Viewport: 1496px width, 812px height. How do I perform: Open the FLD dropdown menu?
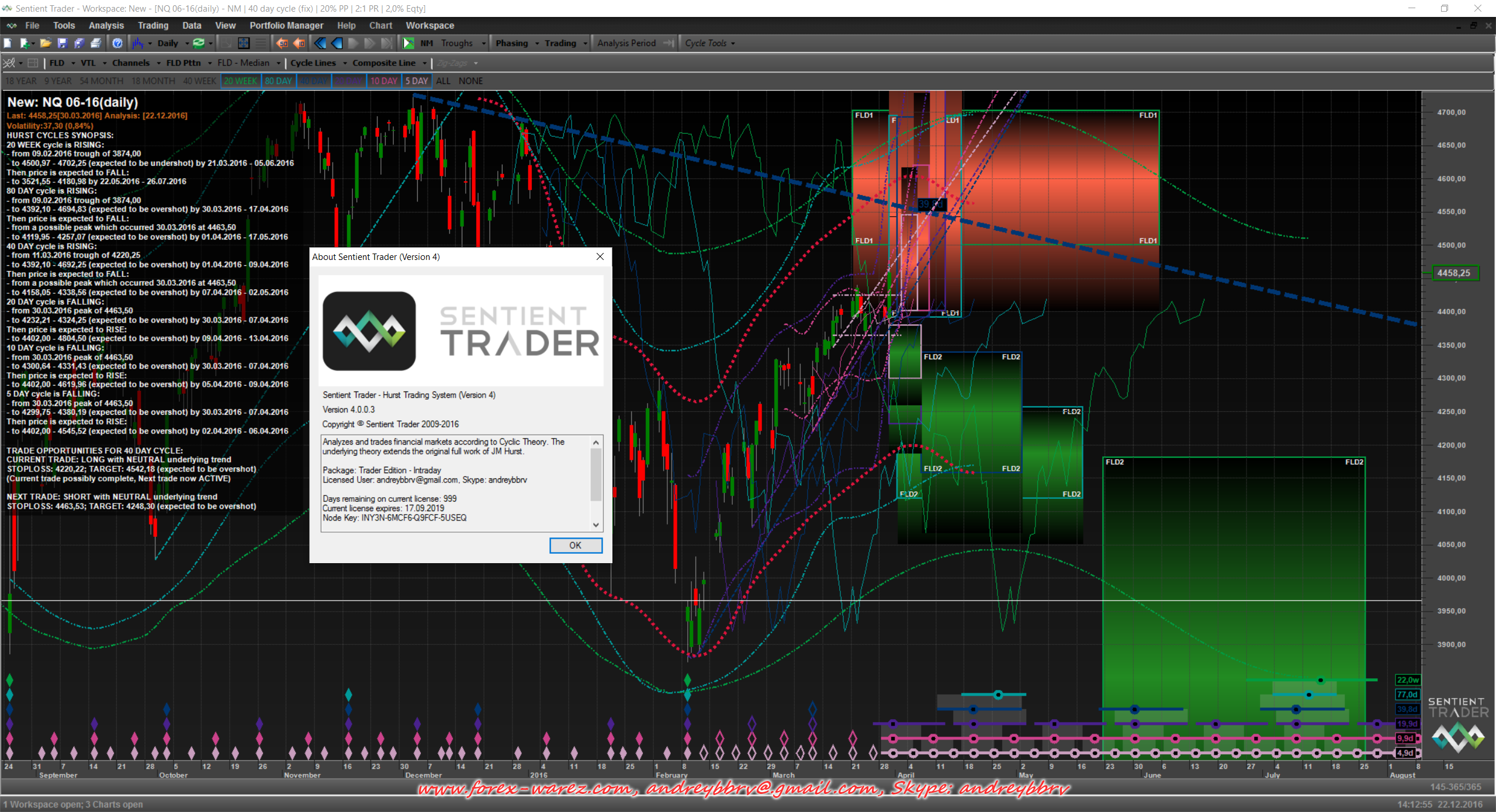73,63
